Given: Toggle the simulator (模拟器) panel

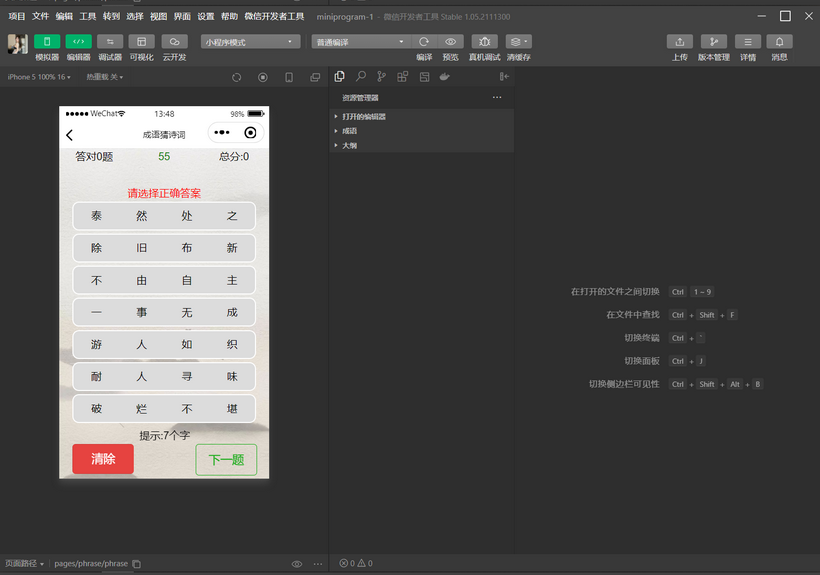Looking at the screenshot, I should [x=47, y=41].
